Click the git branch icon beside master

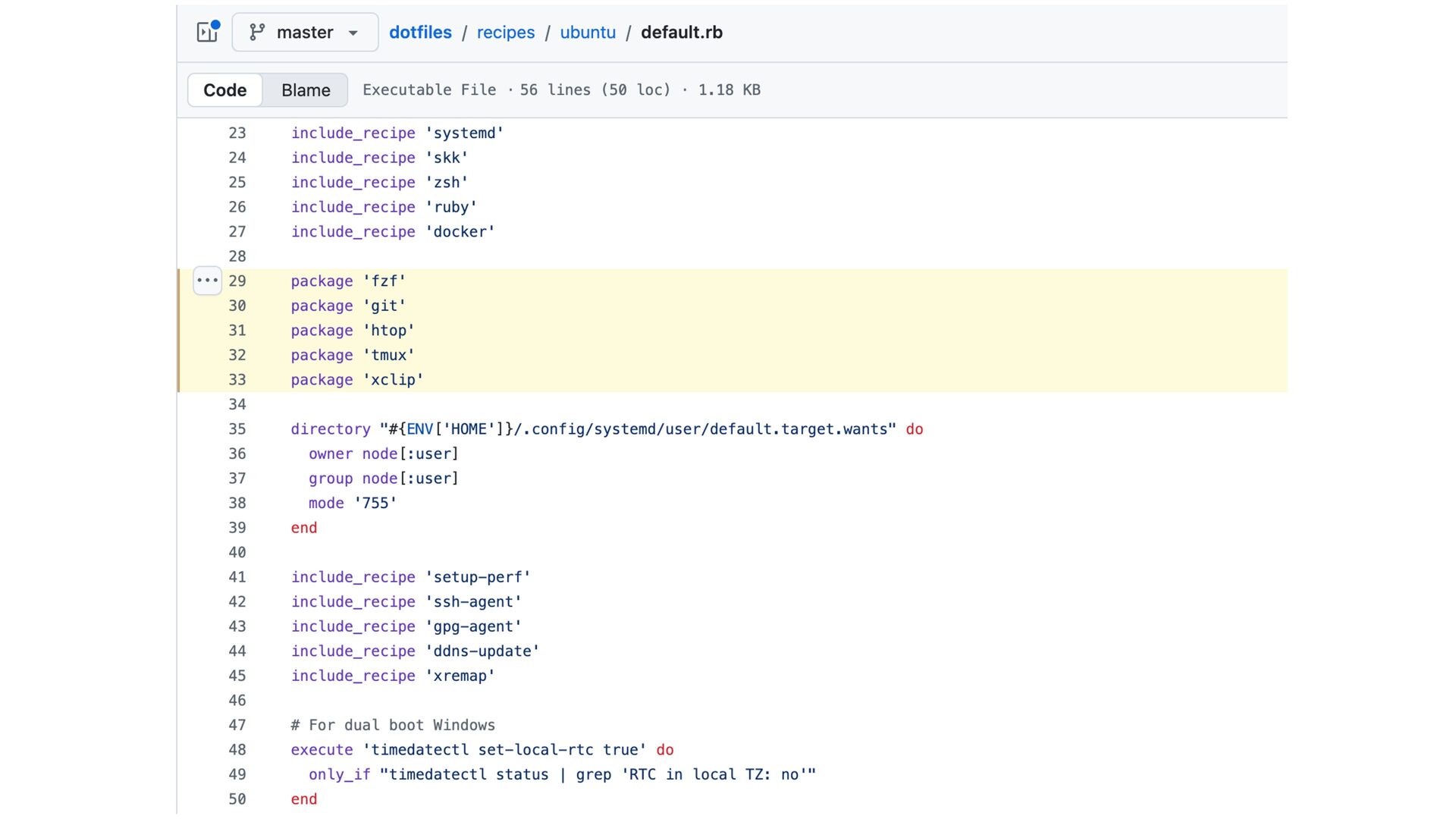[x=257, y=32]
